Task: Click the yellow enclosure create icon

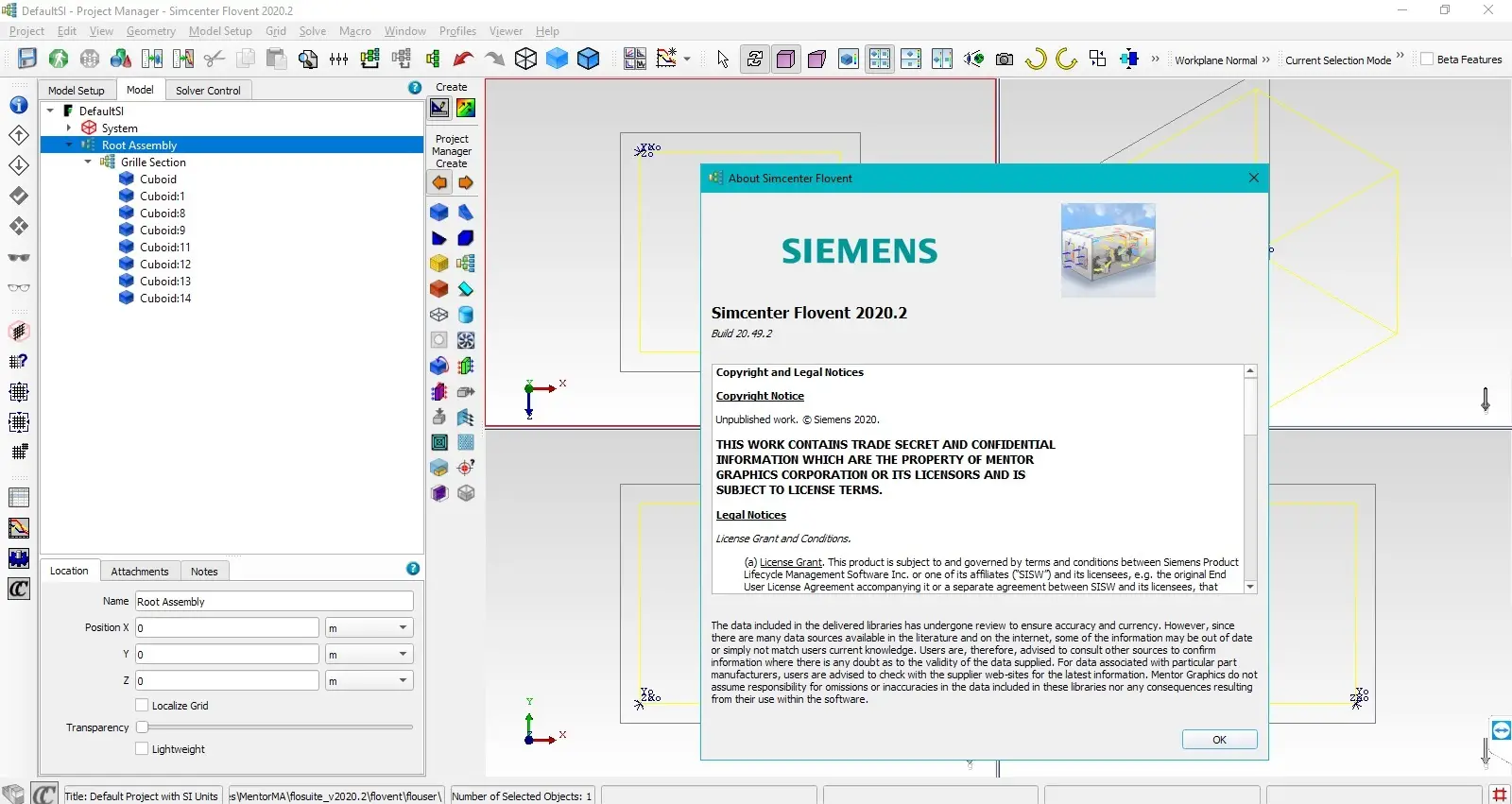Action: coord(439,264)
